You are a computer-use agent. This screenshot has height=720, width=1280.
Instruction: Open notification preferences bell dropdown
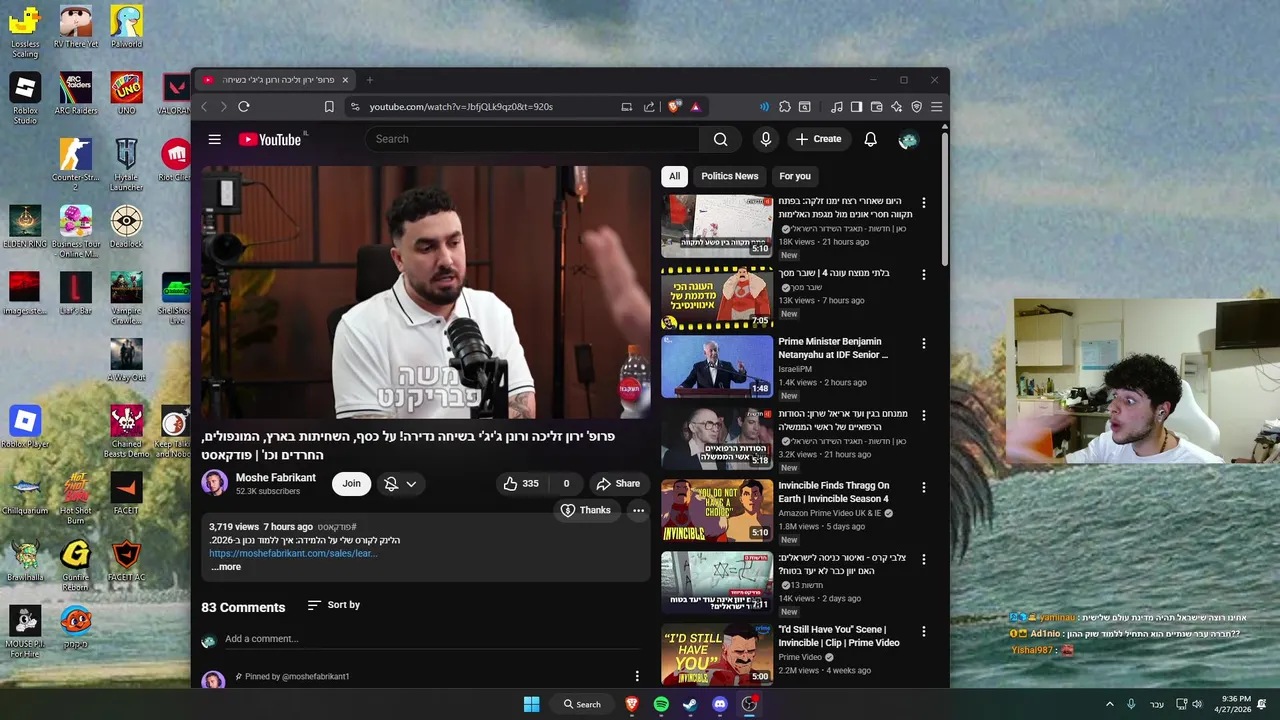400,483
